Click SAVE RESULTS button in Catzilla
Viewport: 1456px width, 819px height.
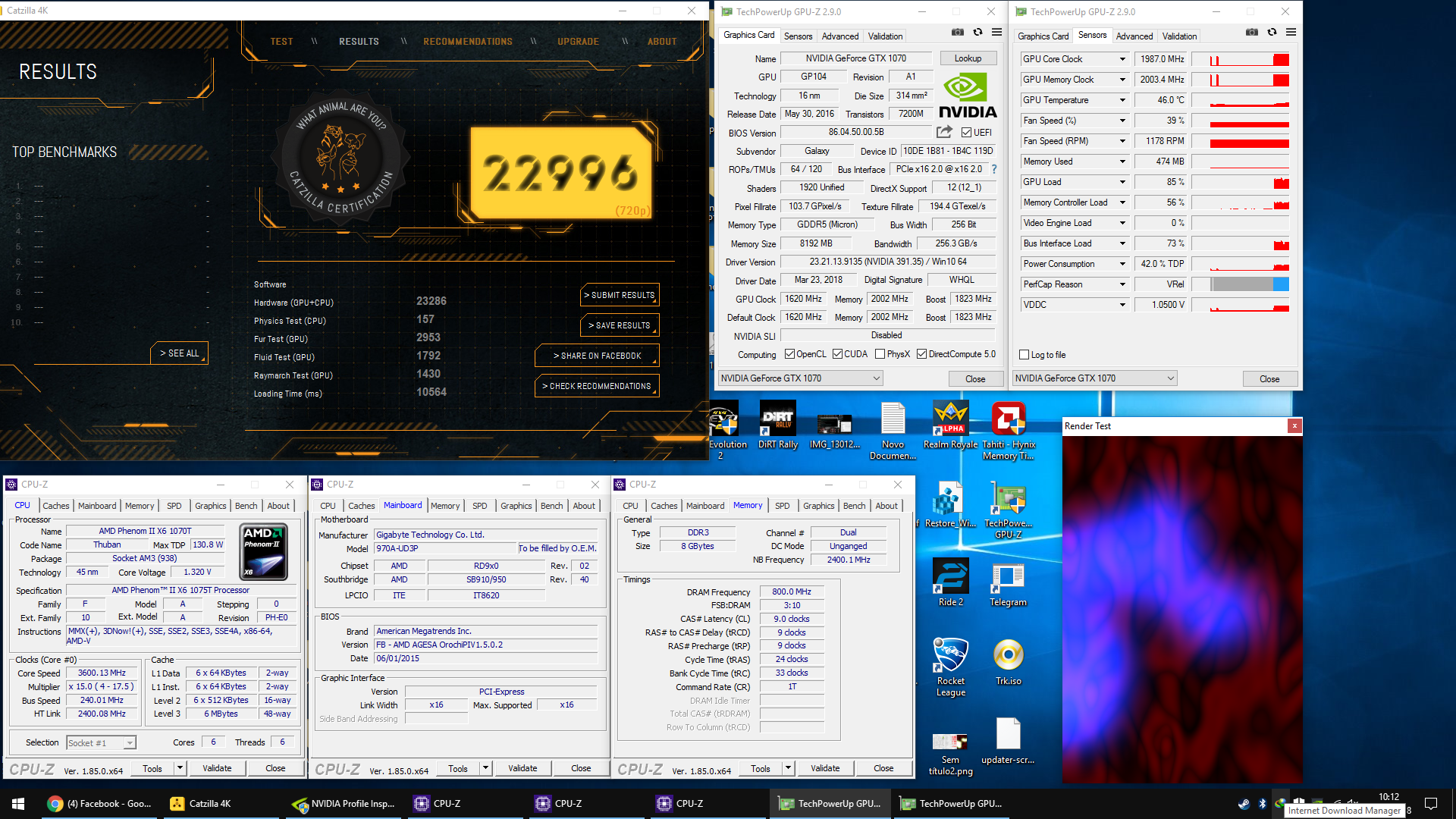pos(620,325)
